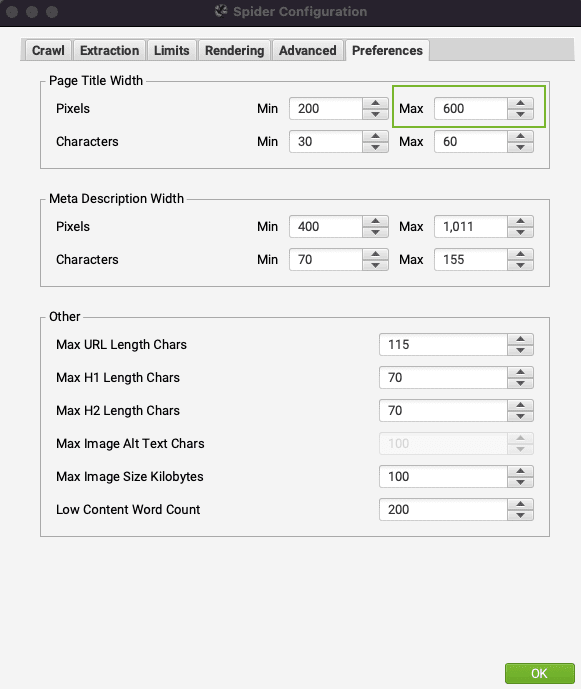This screenshot has height=689, width=581.
Task: Click the Max URL Length Chars field
Action: point(443,344)
